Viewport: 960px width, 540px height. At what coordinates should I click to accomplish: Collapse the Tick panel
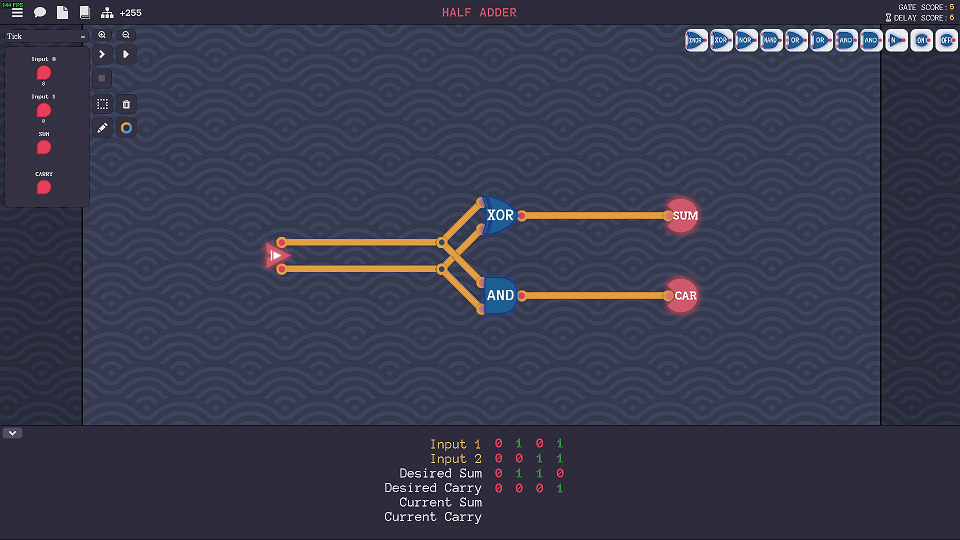pos(83,37)
